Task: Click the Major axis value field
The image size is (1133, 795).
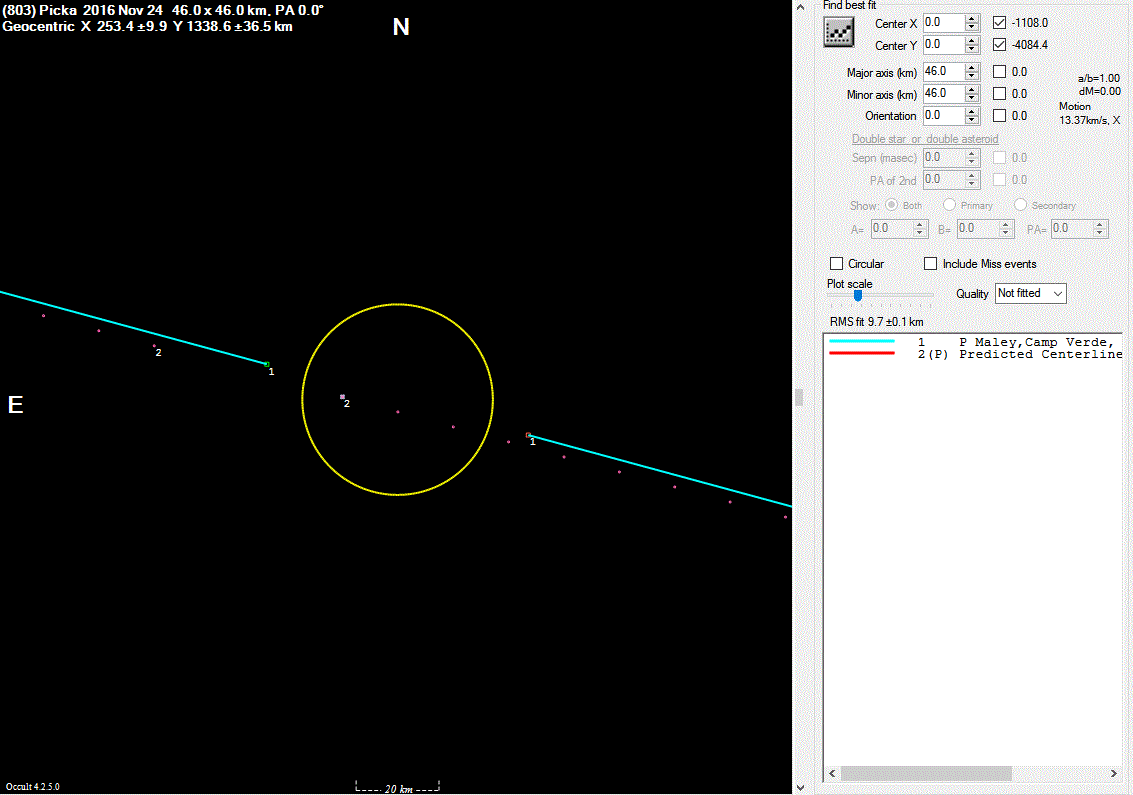Action: (x=944, y=72)
